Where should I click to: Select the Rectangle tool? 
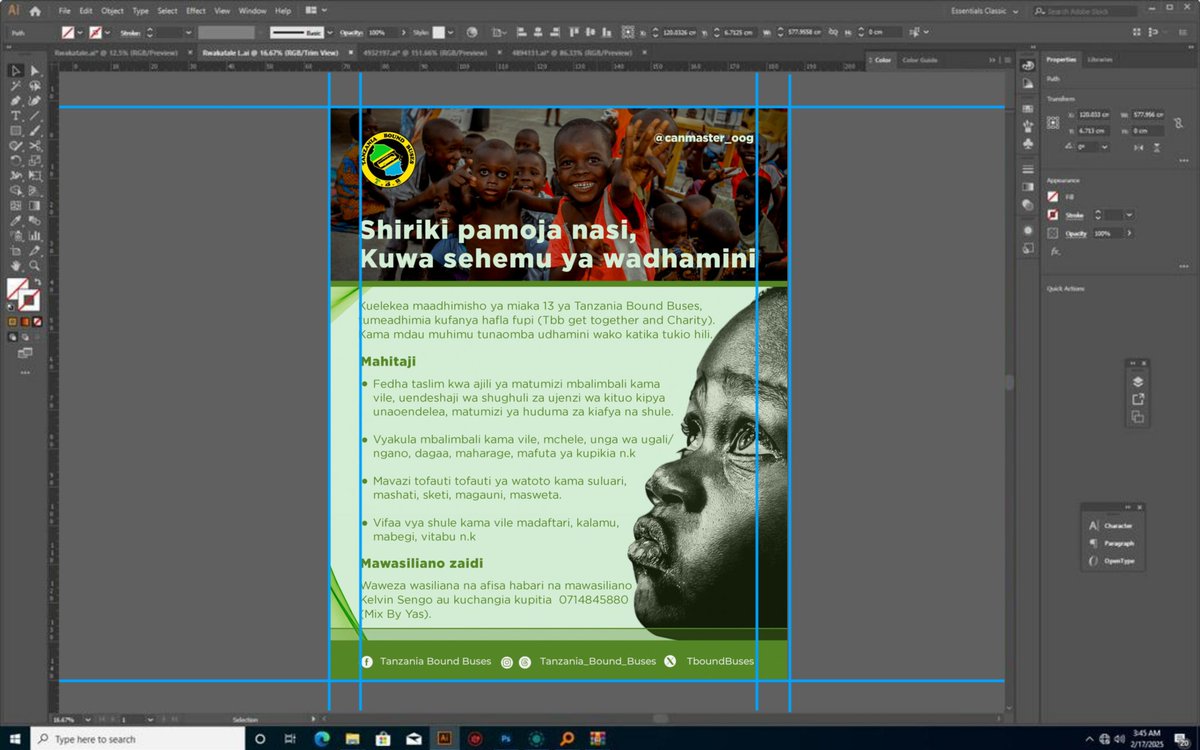16,130
